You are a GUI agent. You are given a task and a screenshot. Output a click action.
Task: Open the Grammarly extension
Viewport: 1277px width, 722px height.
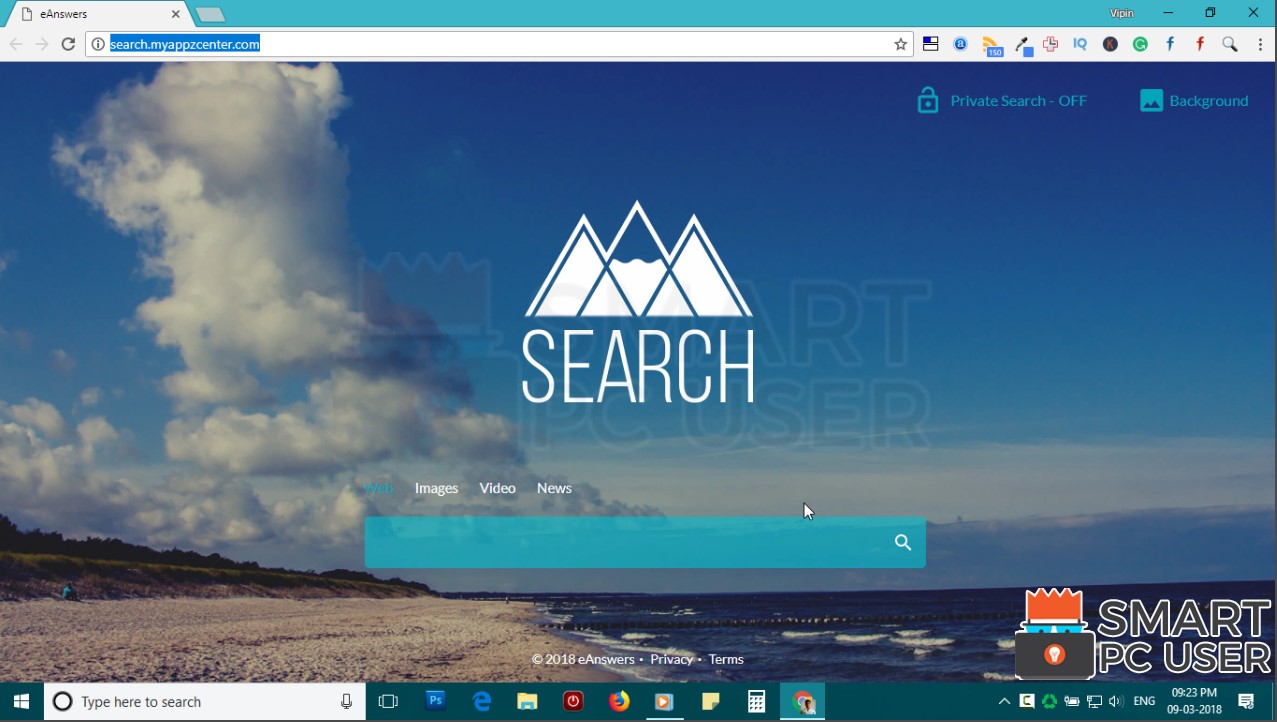tap(1140, 44)
